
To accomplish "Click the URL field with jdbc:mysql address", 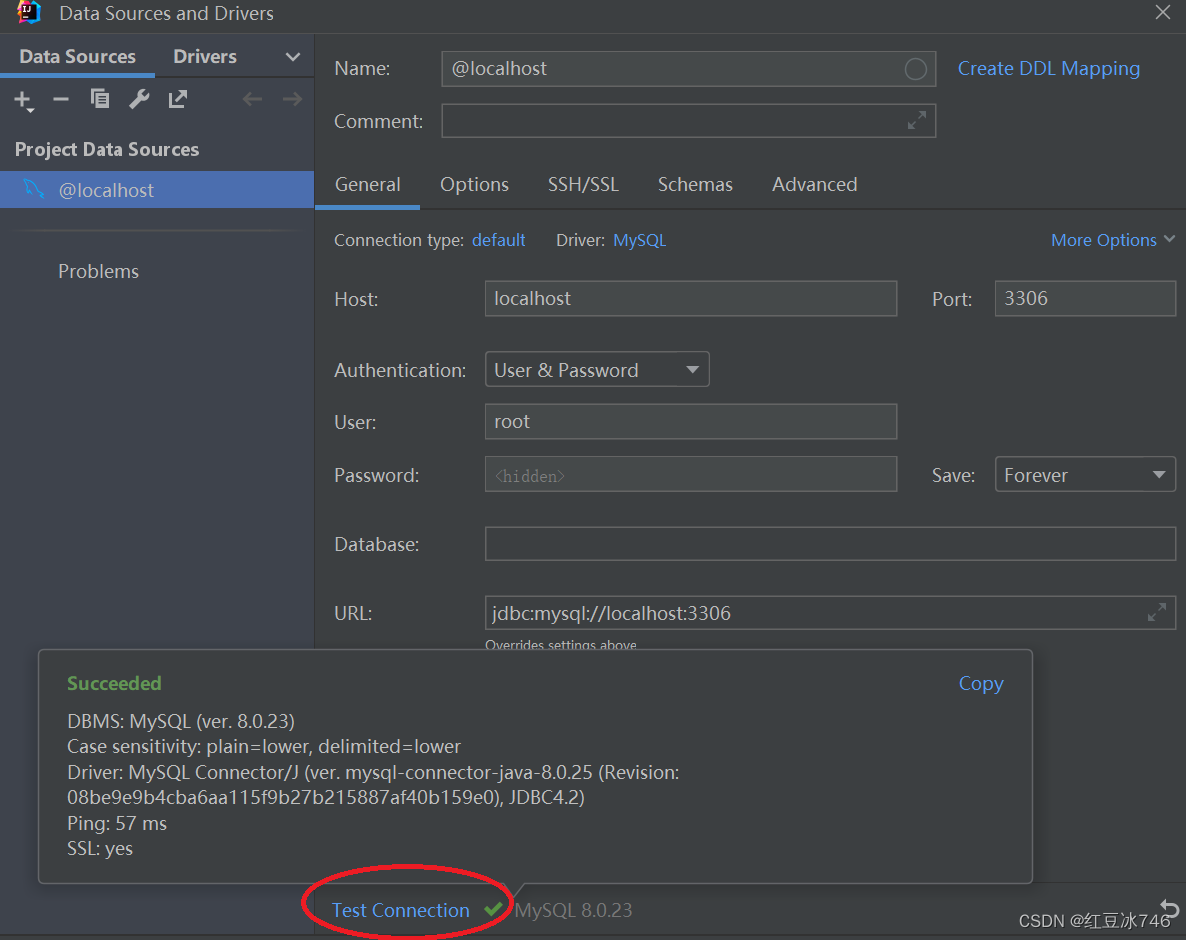I will tap(830, 613).
